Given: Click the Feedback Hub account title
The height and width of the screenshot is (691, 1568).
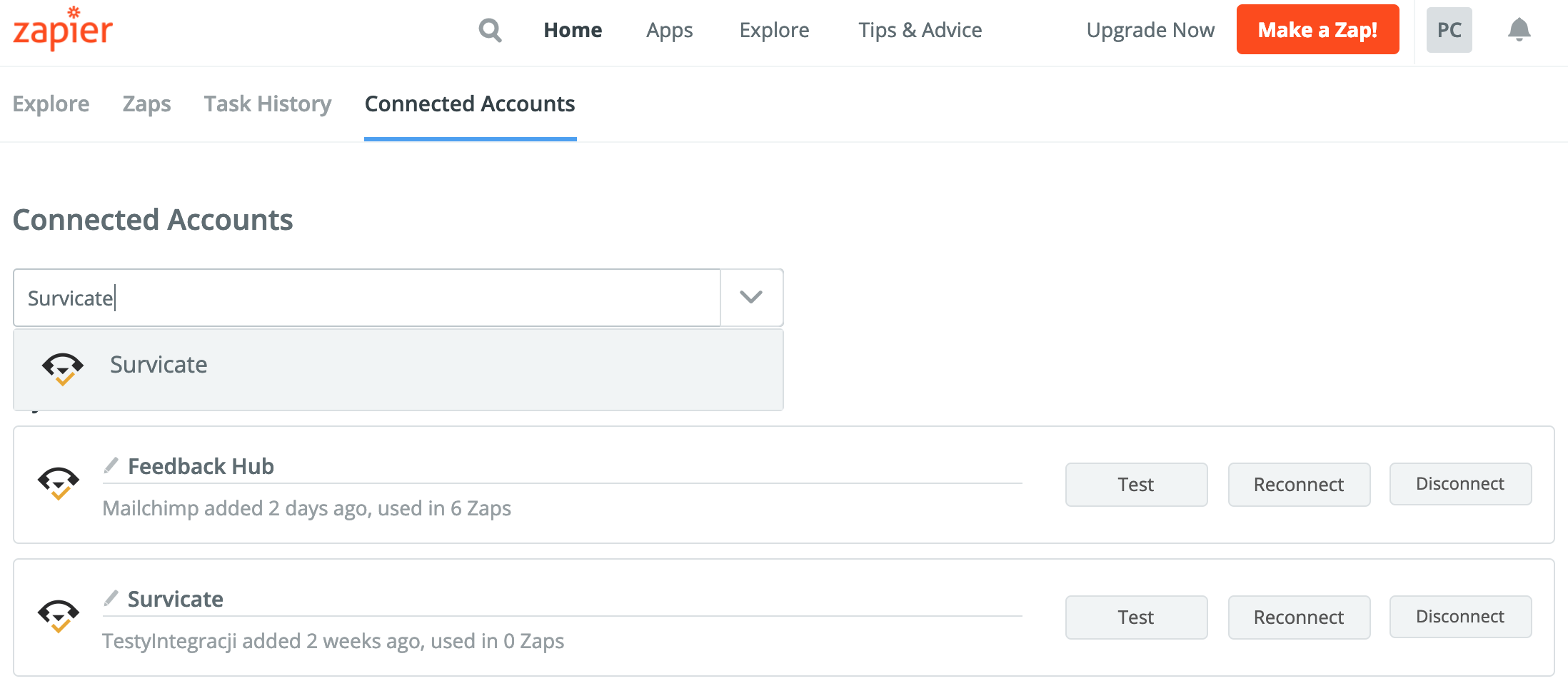Looking at the screenshot, I should tap(201, 466).
